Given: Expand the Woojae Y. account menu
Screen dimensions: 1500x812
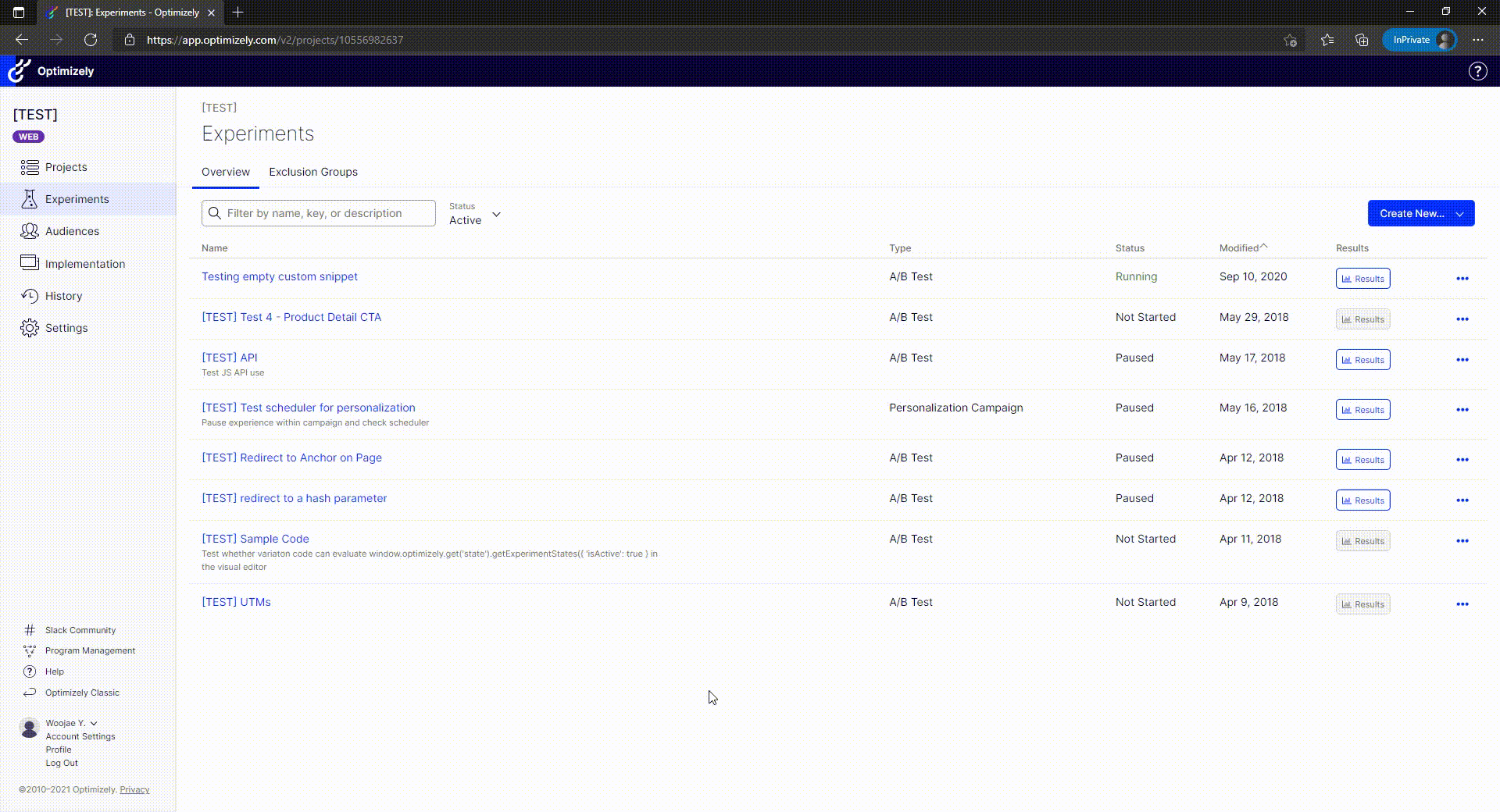Looking at the screenshot, I should click(x=71, y=723).
